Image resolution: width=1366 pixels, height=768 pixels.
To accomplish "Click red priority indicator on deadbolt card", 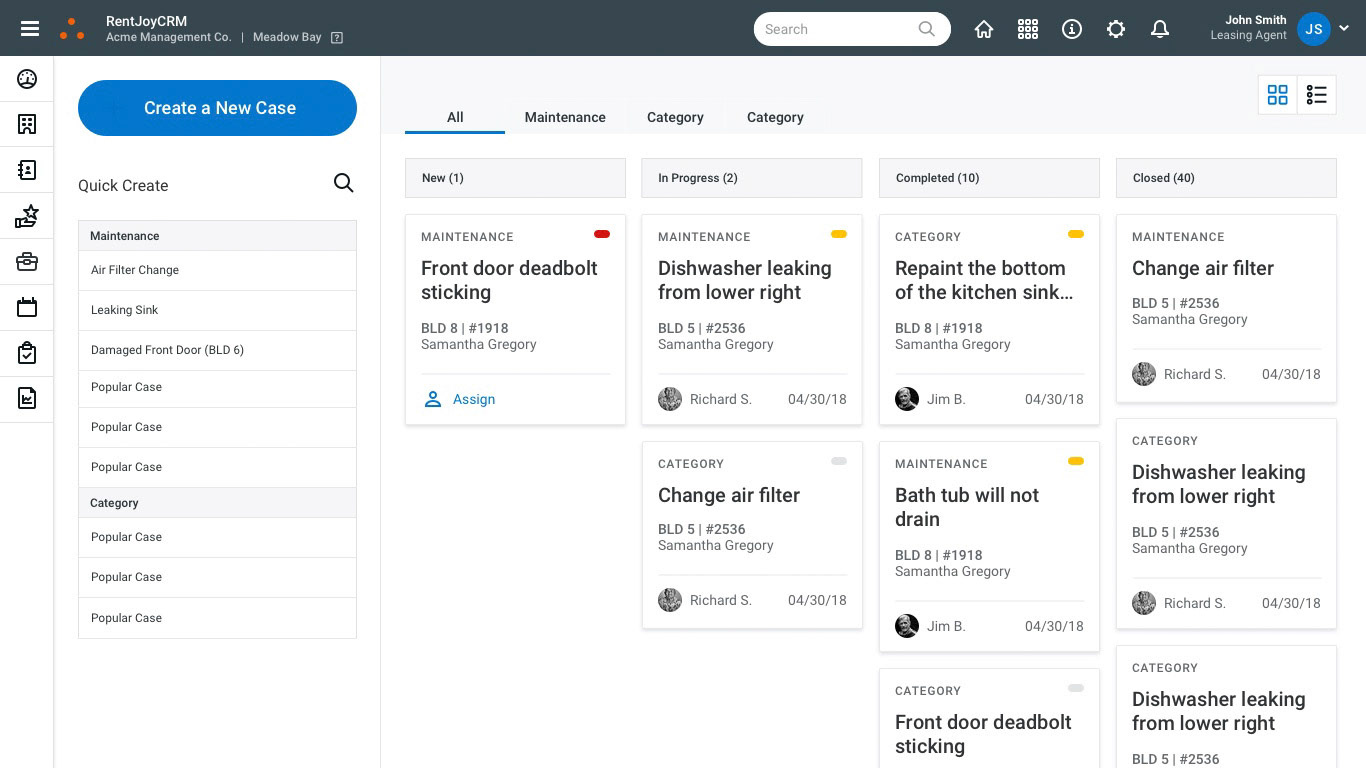I will point(602,234).
